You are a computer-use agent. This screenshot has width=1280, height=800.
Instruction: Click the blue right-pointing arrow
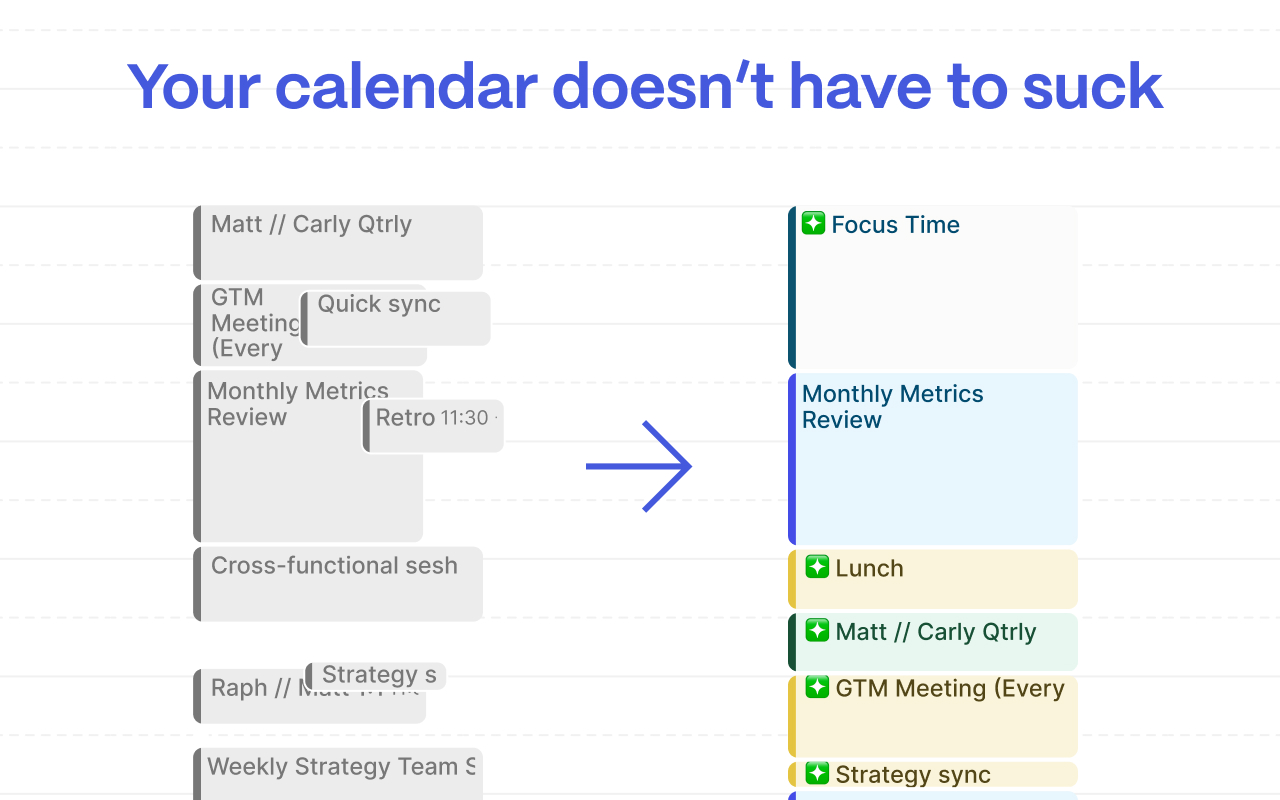point(639,466)
